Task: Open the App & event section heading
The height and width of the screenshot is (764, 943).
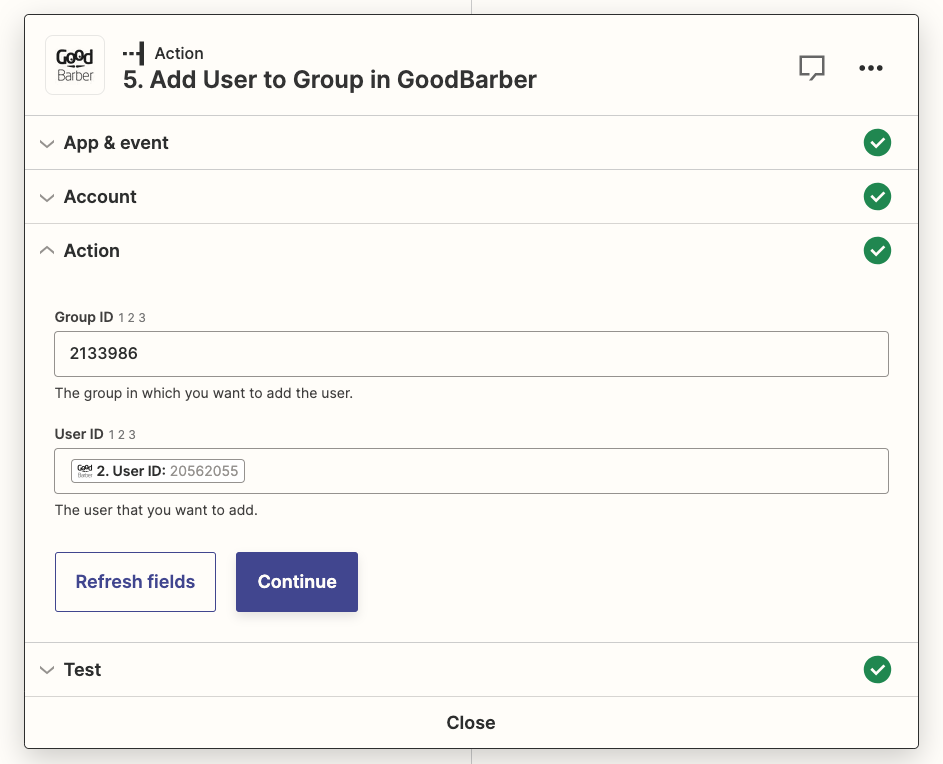Action: click(x=116, y=143)
